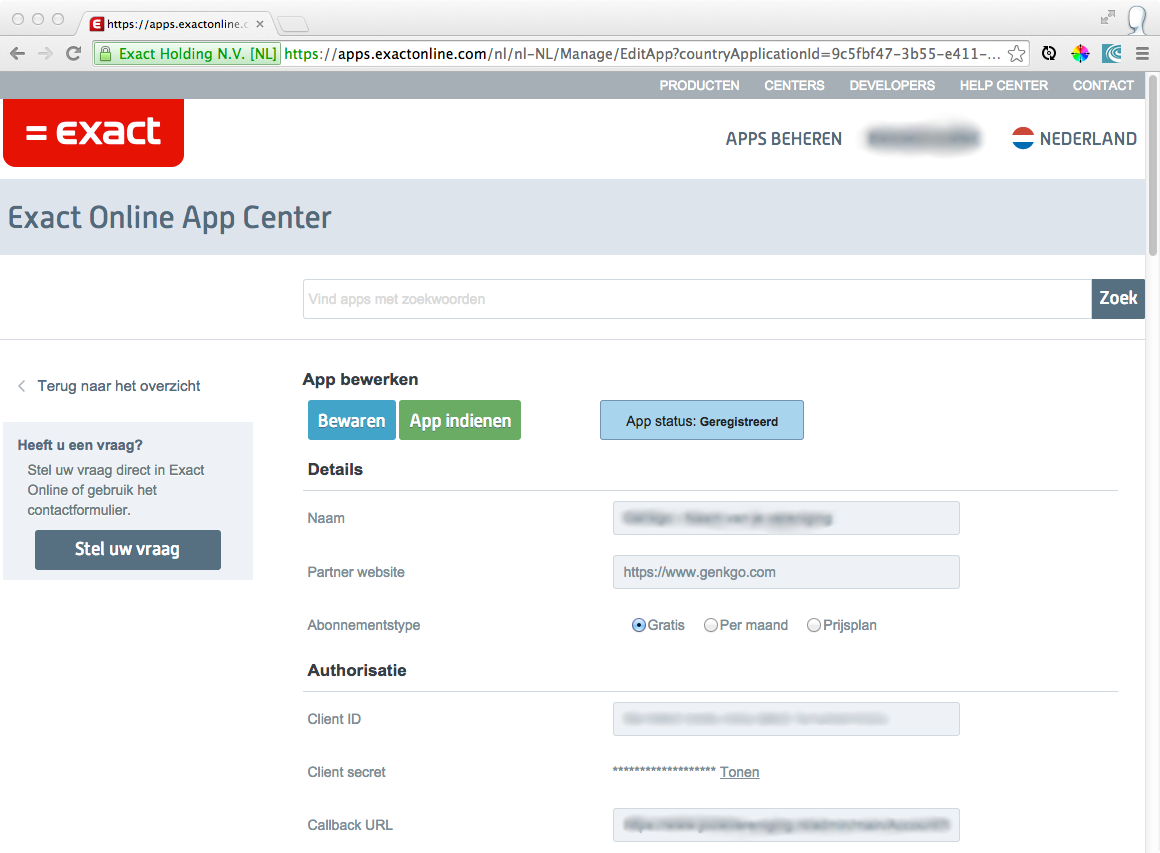This screenshot has width=1160, height=853.
Task: Click the "Abonnementstype" label
Action: tap(363, 625)
